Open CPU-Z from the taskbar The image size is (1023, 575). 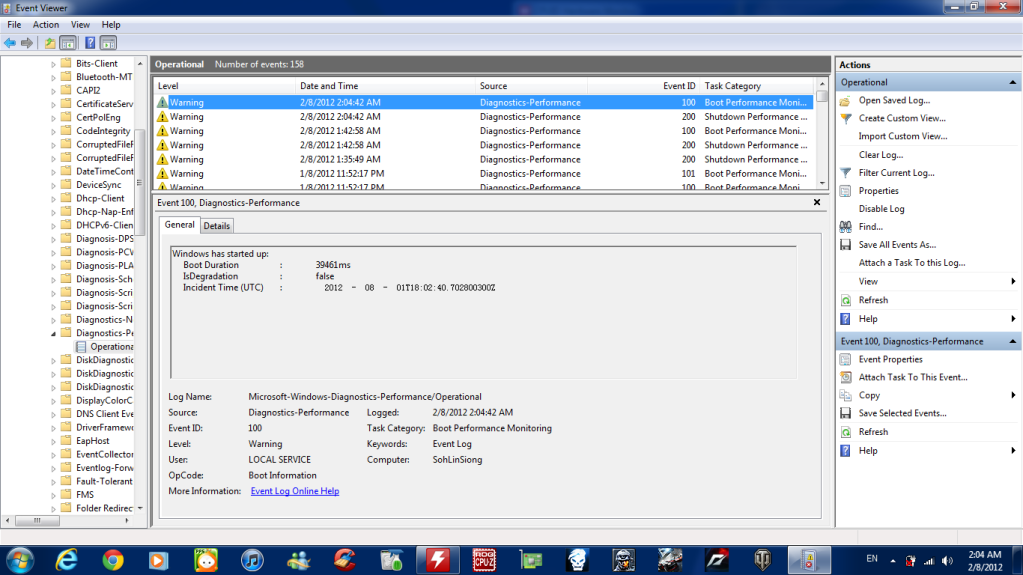click(x=484, y=558)
